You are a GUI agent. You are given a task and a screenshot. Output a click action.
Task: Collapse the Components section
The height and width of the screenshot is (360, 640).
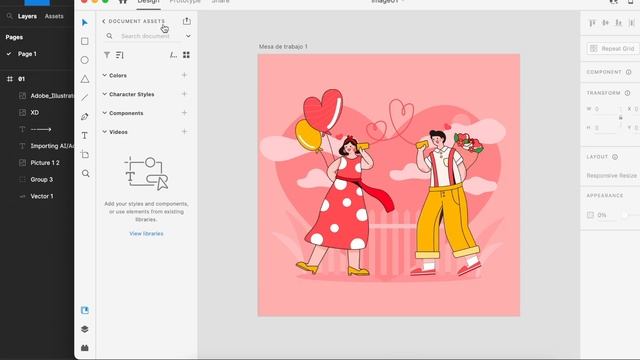pos(104,113)
